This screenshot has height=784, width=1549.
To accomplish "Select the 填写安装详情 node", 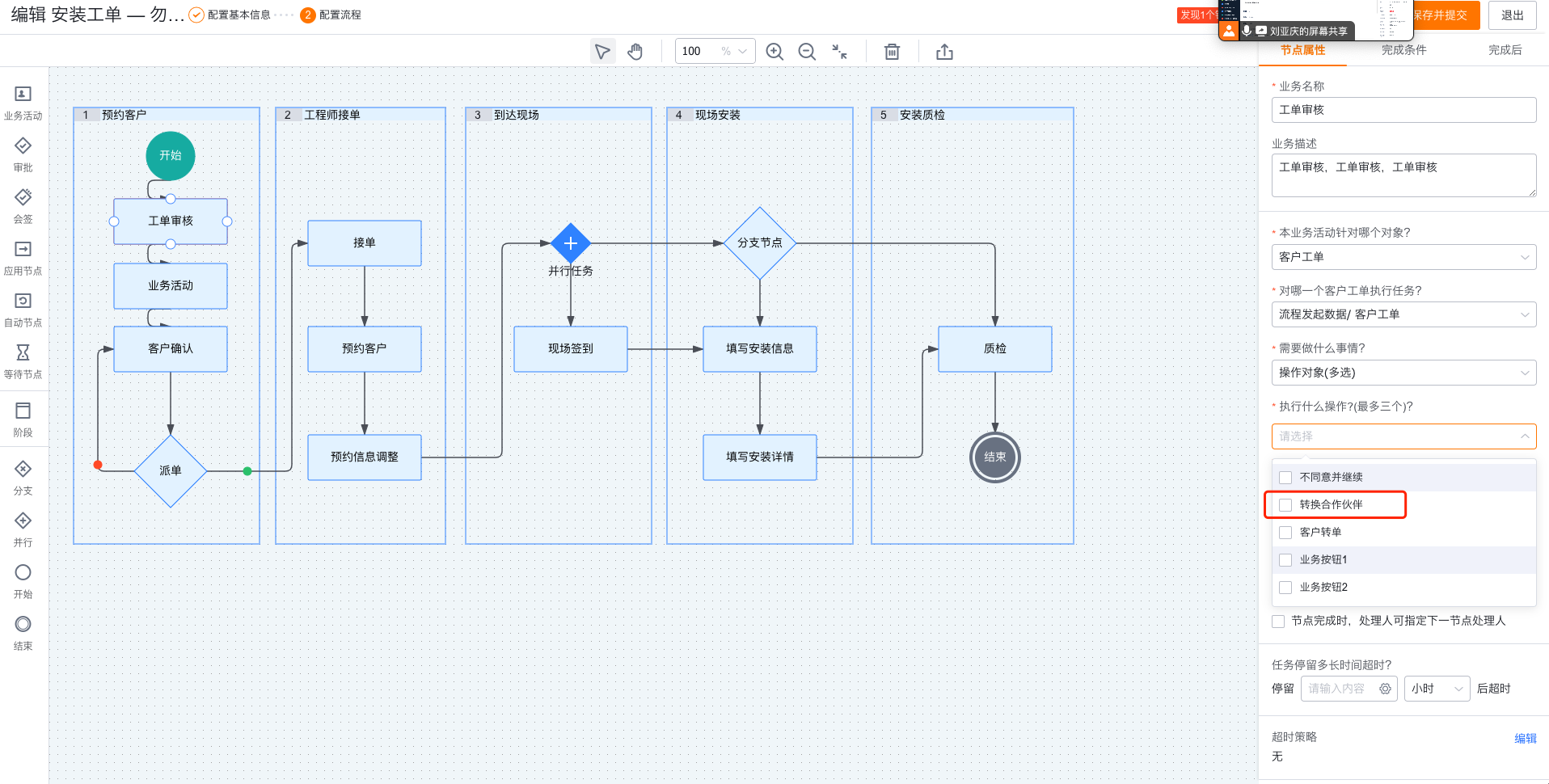I will pyautogui.click(x=760, y=457).
